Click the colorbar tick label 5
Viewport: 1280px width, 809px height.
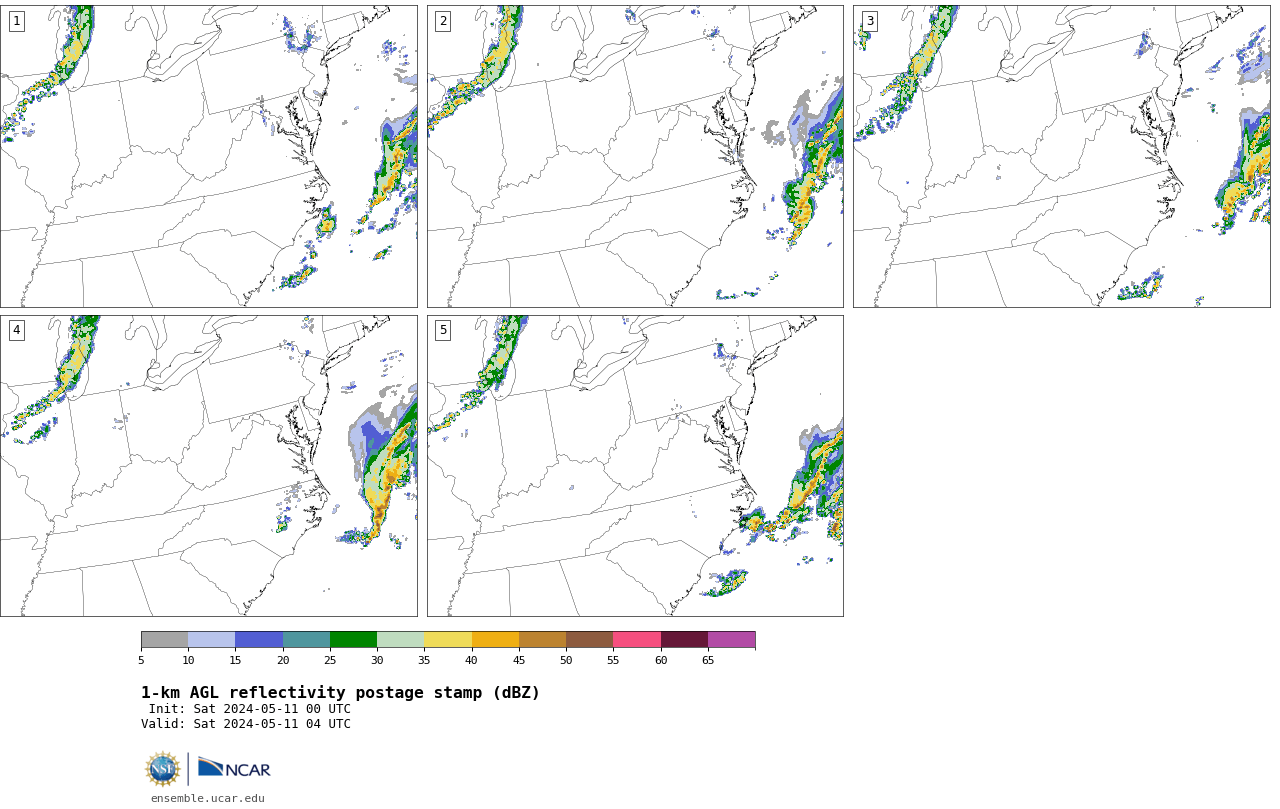coord(141,660)
